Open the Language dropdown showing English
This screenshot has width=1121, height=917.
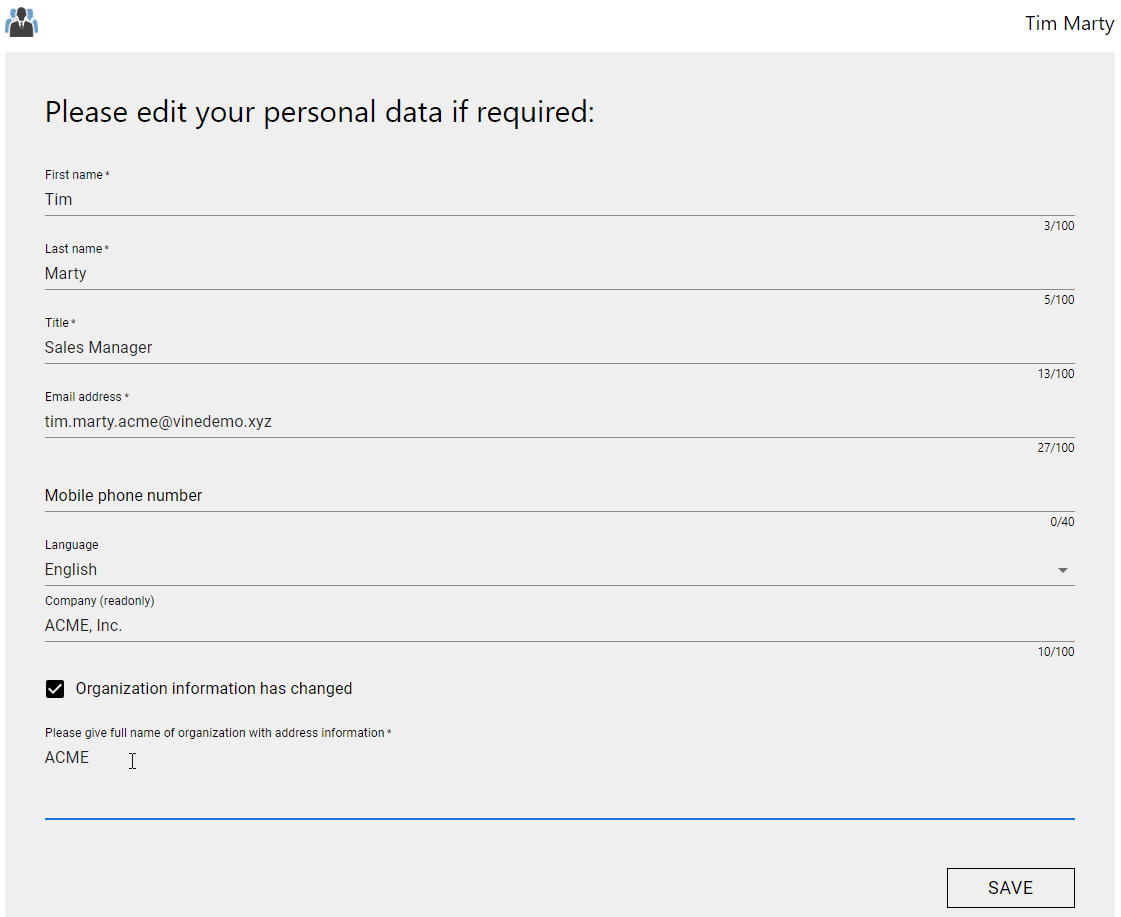pyautogui.click(x=545, y=570)
